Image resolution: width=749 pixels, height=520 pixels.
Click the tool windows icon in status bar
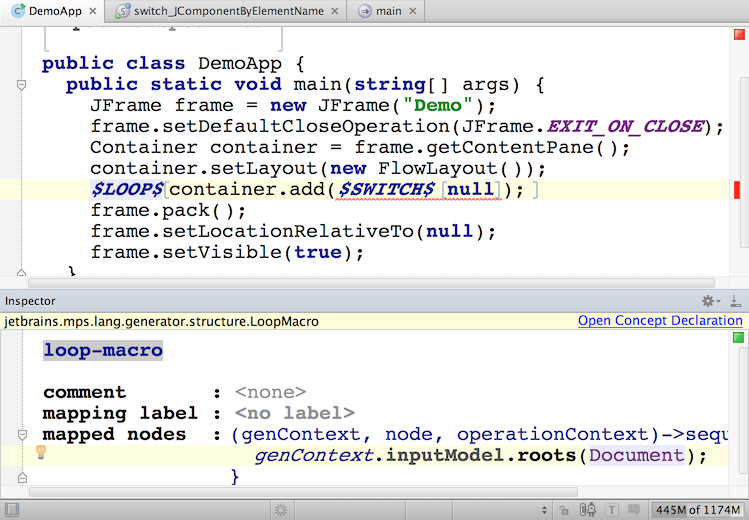click(11, 509)
